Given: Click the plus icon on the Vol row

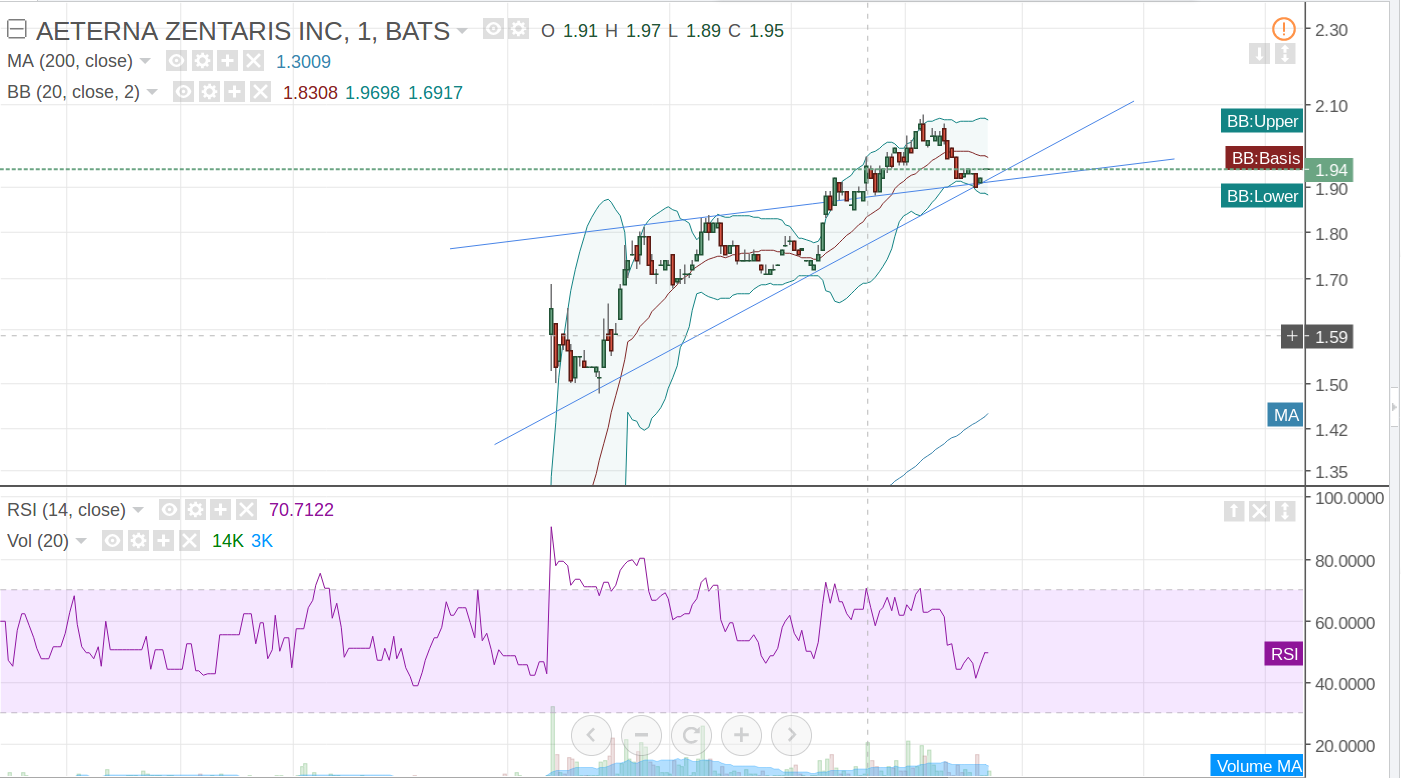Looking at the screenshot, I should coord(164,541).
